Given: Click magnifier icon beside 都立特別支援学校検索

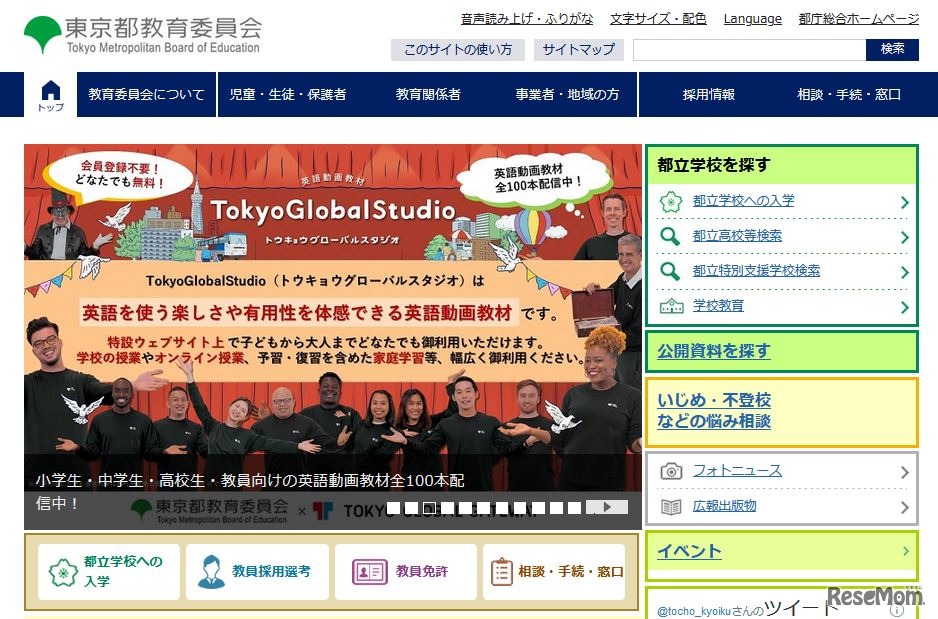Looking at the screenshot, I should [x=670, y=271].
